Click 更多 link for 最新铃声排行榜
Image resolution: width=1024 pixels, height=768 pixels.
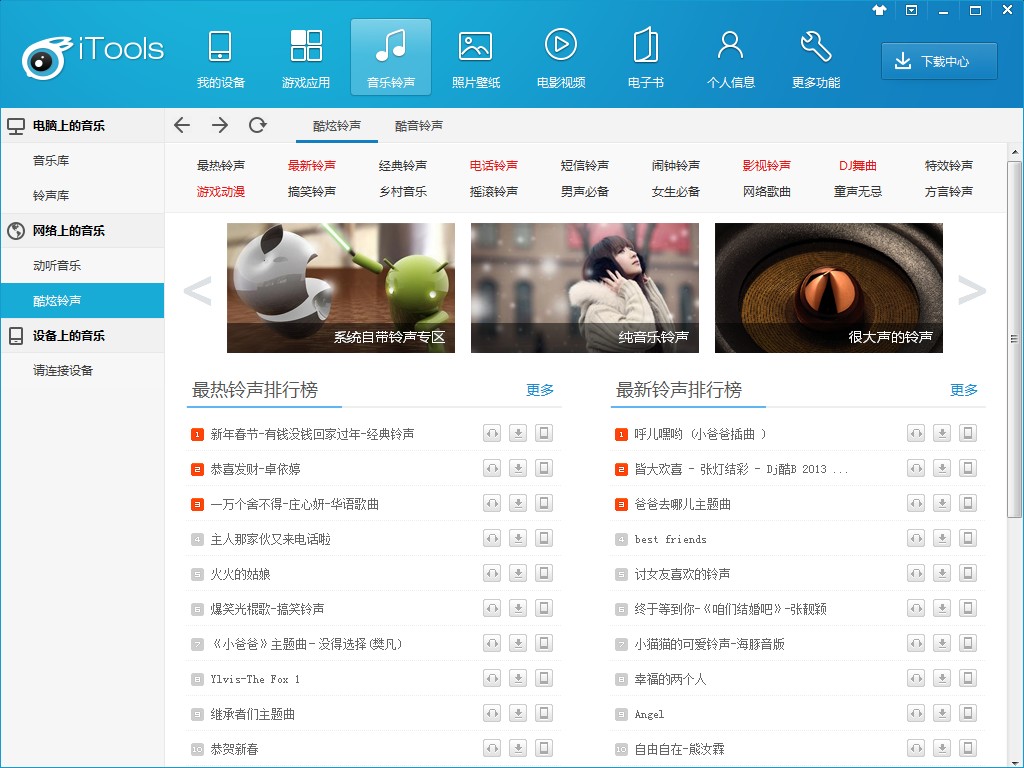964,390
